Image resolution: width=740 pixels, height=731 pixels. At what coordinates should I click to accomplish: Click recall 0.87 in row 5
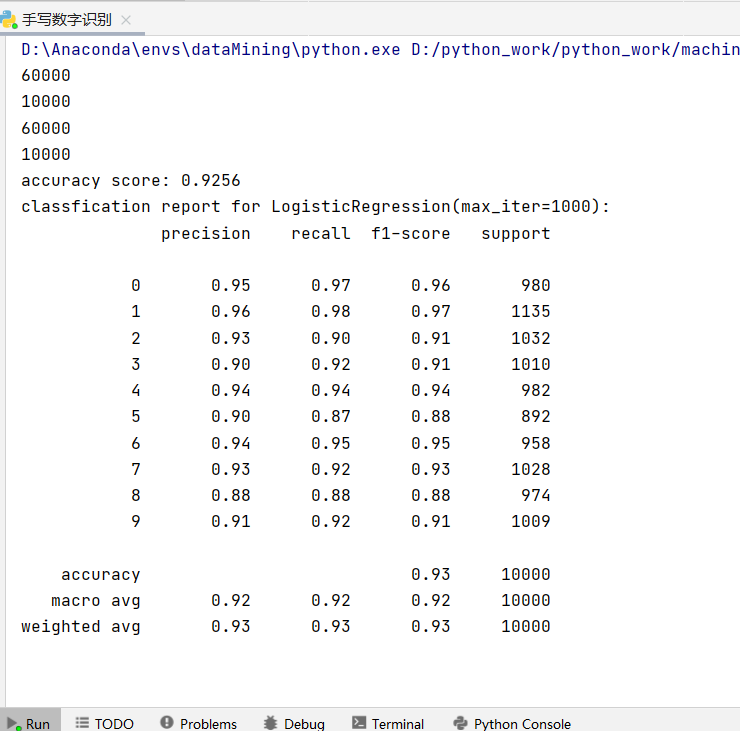pos(331,416)
